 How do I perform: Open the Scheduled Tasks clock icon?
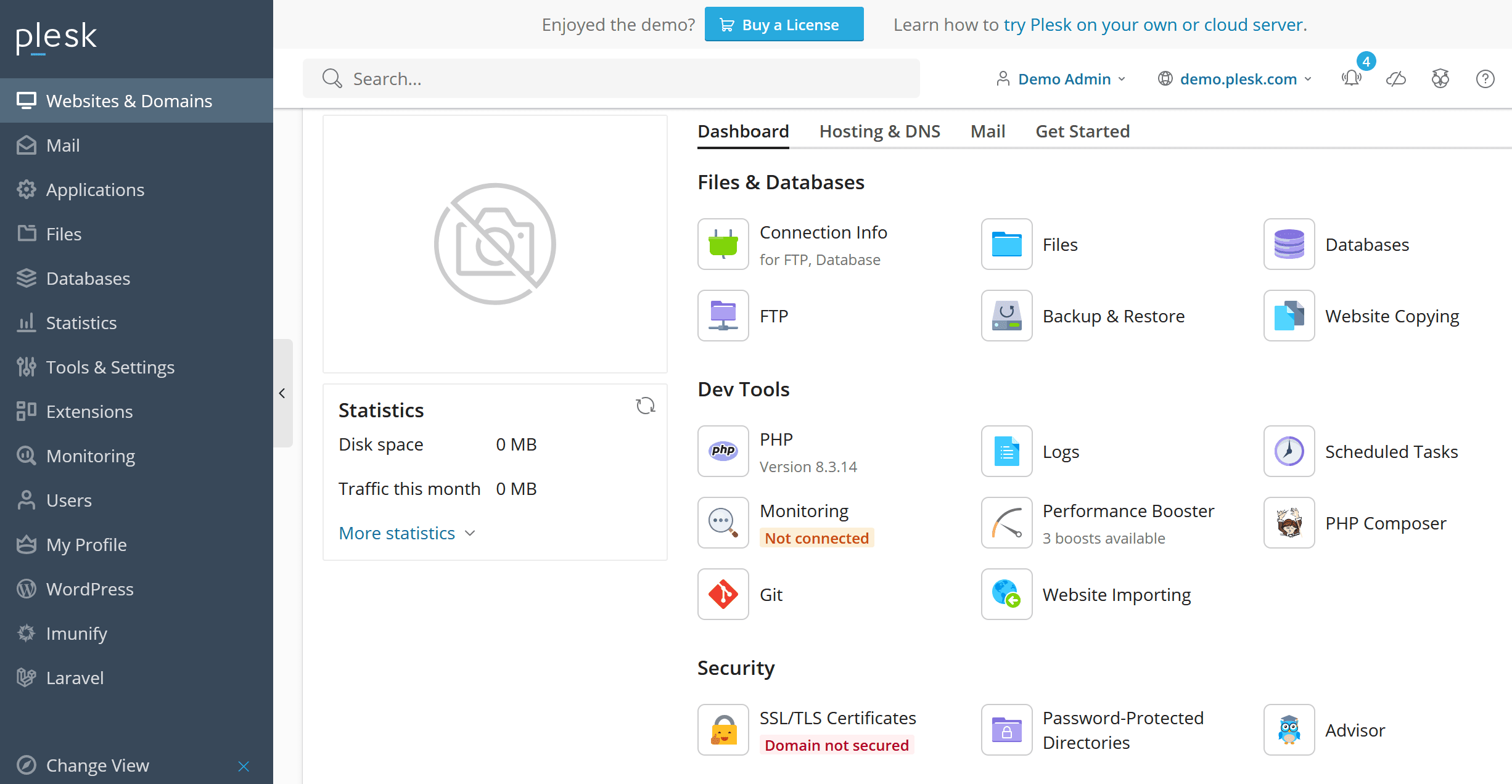point(1289,451)
